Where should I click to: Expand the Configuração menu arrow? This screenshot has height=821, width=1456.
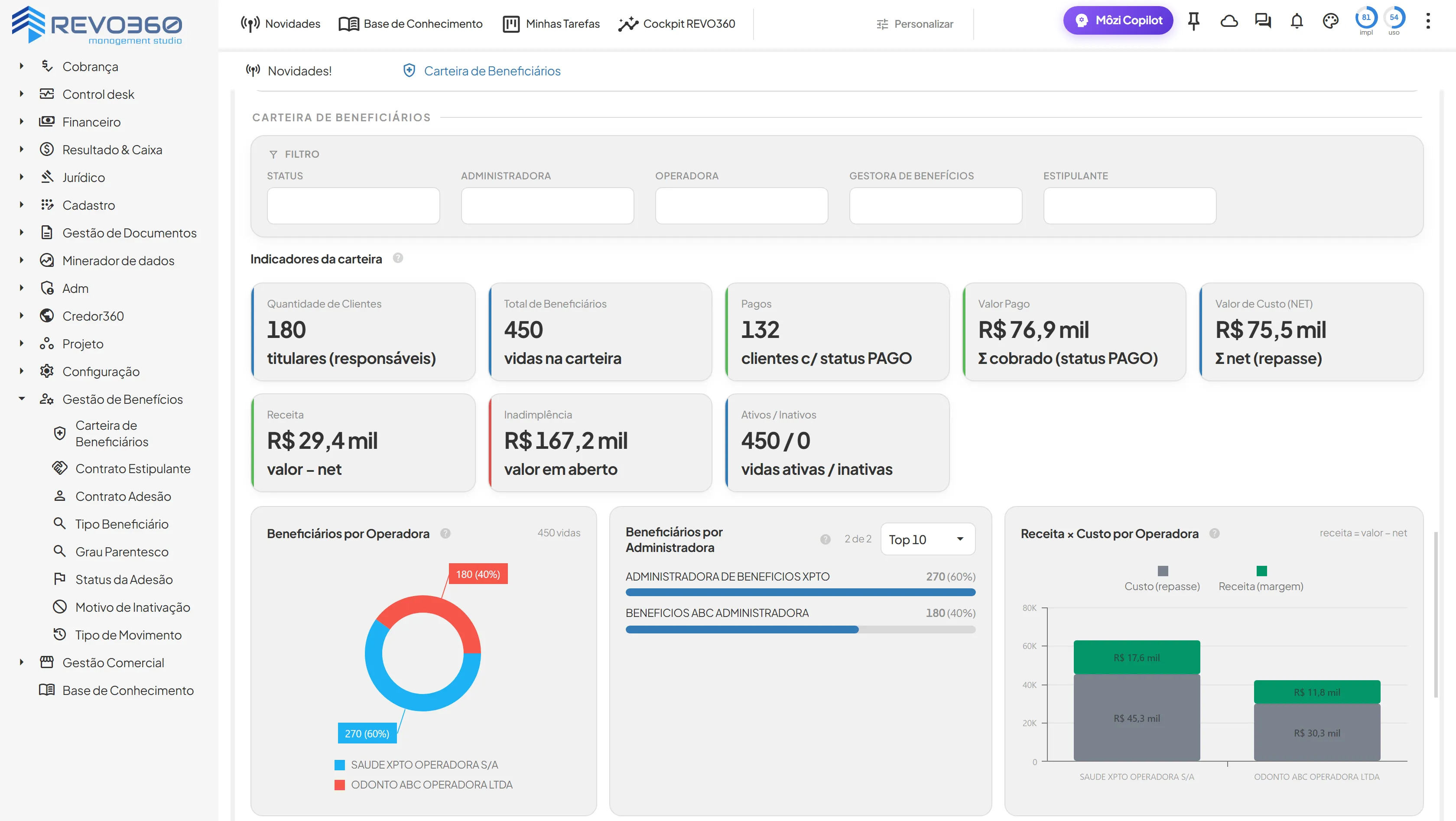point(22,371)
